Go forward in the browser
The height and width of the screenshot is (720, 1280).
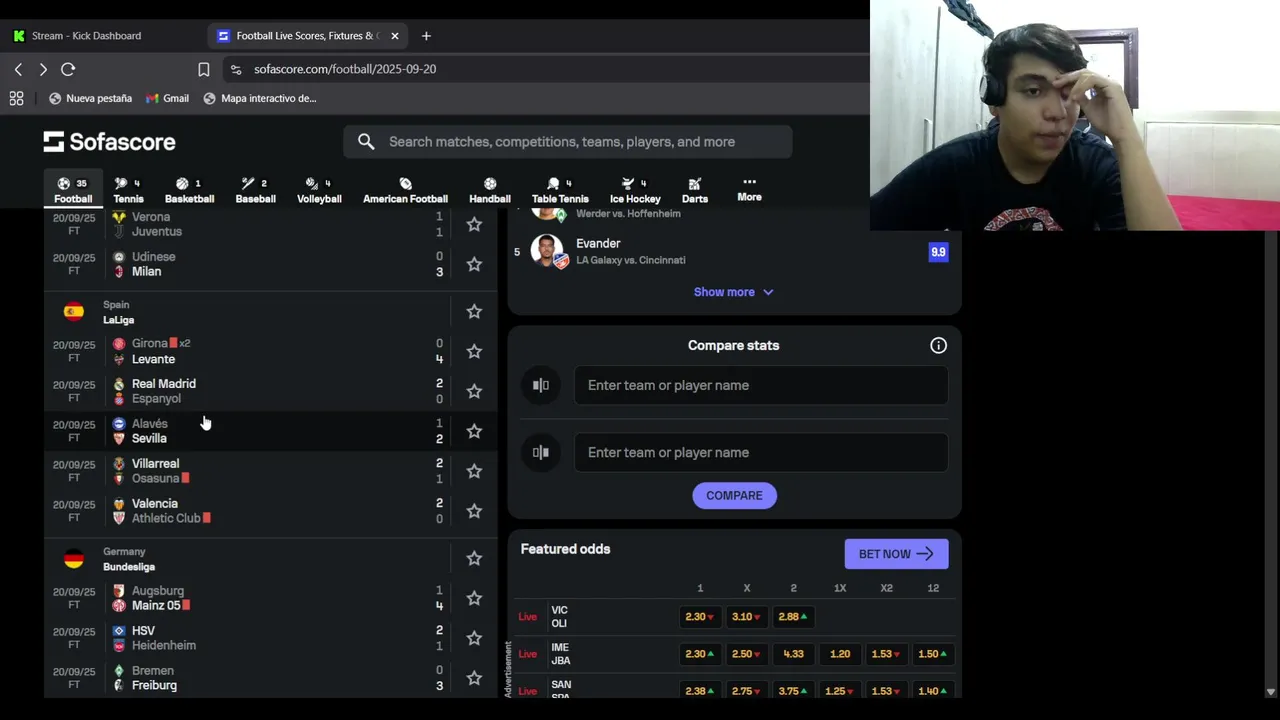pyautogui.click(x=43, y=69)
